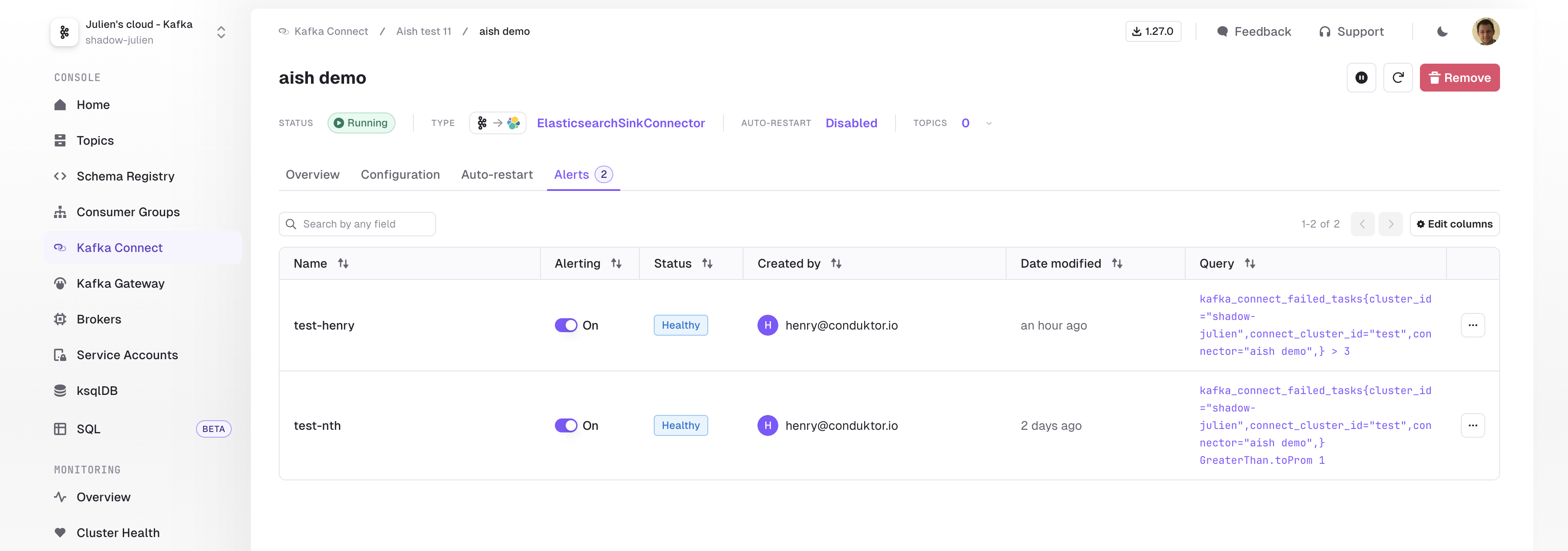Open Monitoring Overview page

[x=142, y=497]
